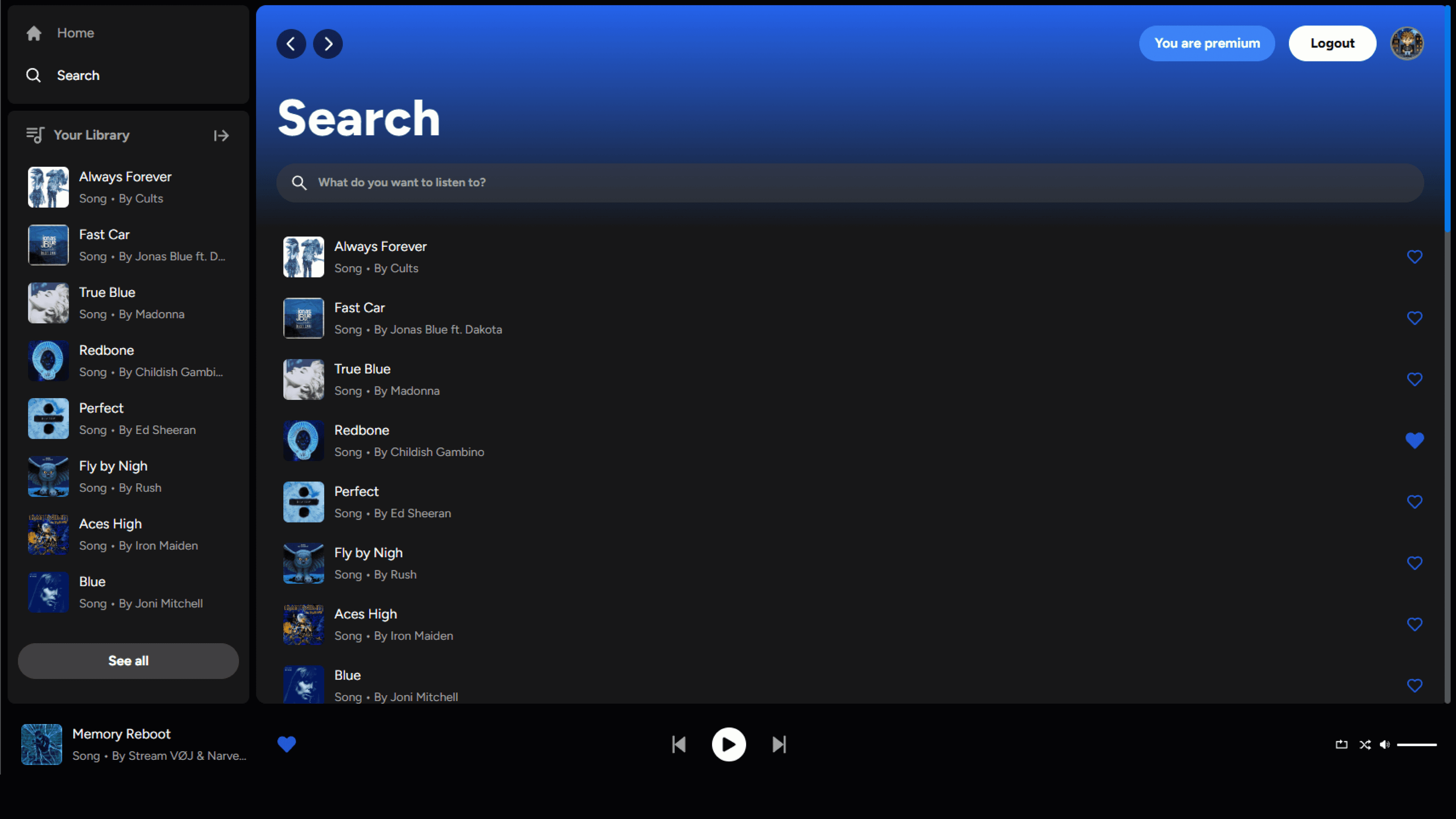Collapse library with the arrow icon
The width and height of the screenshot is (1456, 819).
pyautogui.click(x=221, y=136)
